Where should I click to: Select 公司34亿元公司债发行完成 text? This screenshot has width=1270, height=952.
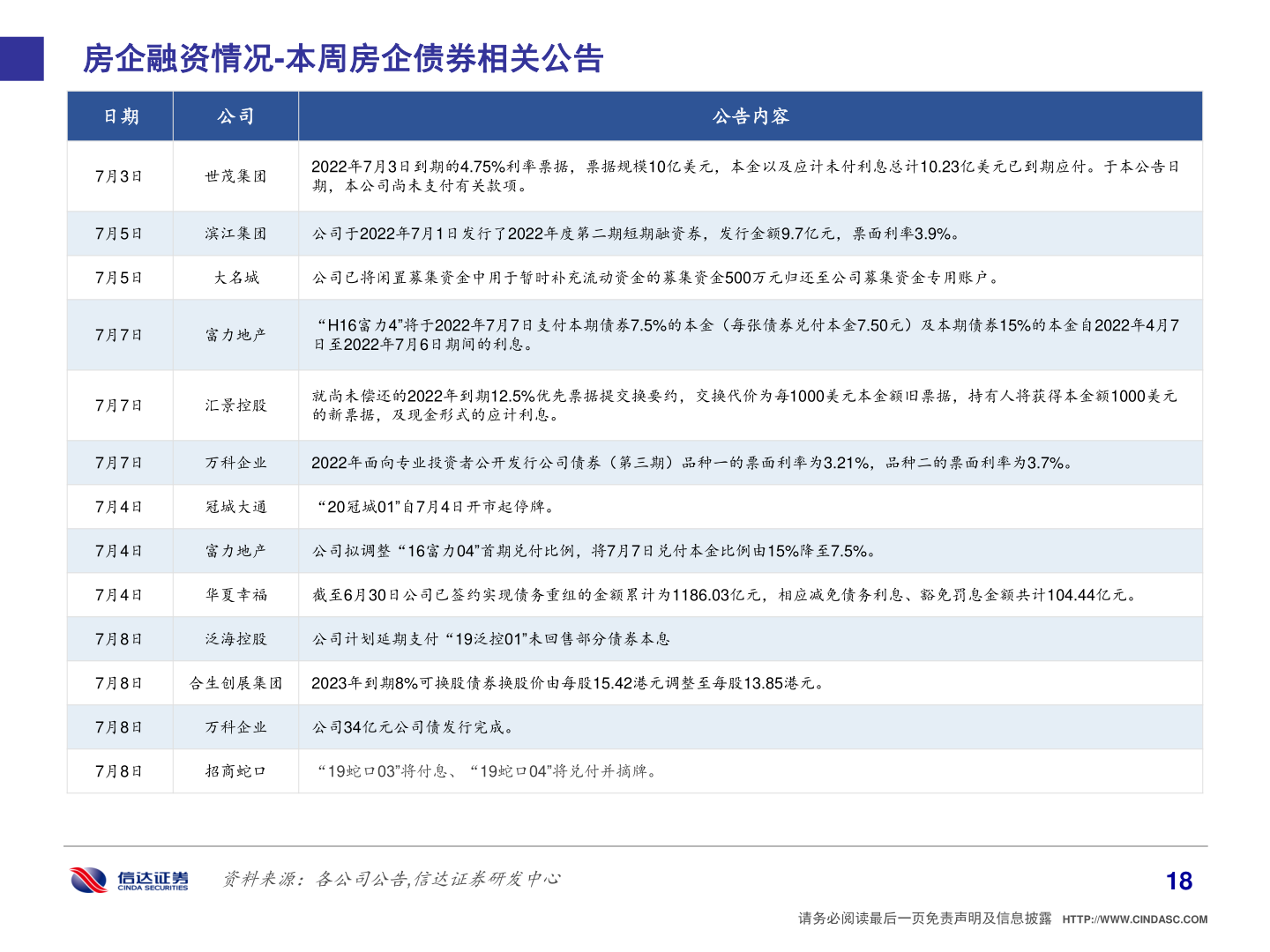point(413,727)
